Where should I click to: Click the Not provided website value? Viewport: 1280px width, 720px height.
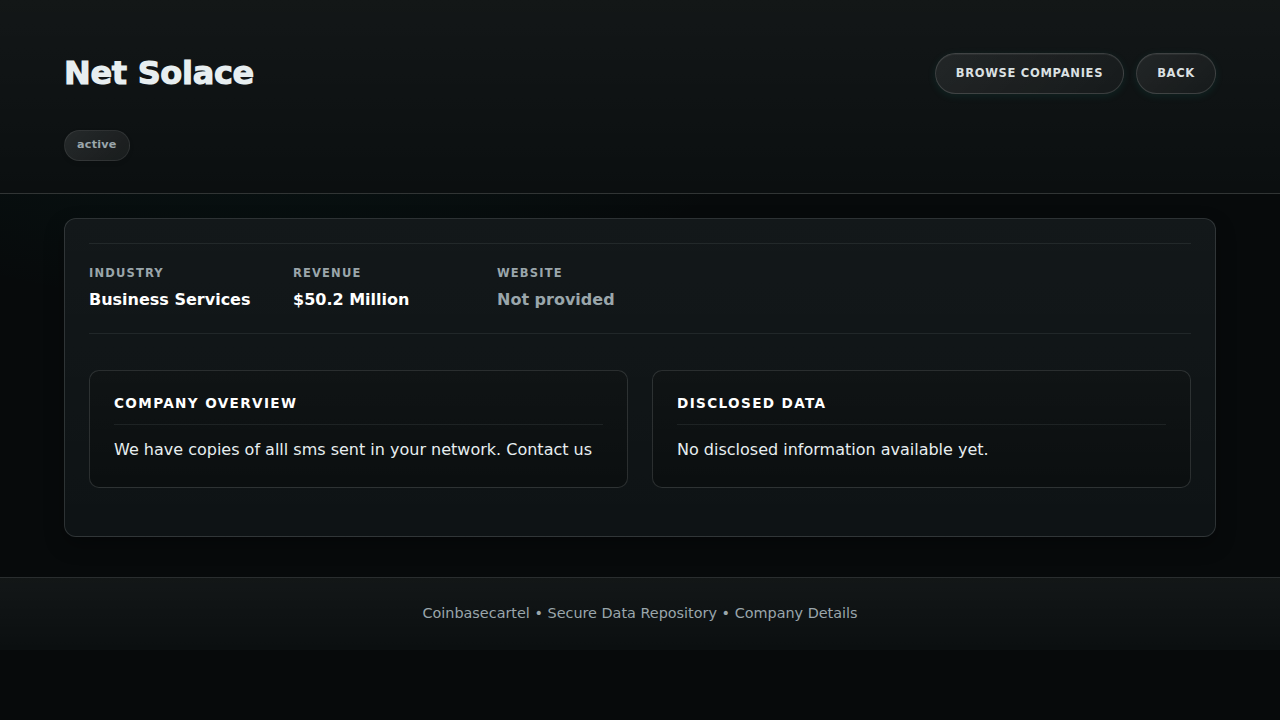point(555,300)
